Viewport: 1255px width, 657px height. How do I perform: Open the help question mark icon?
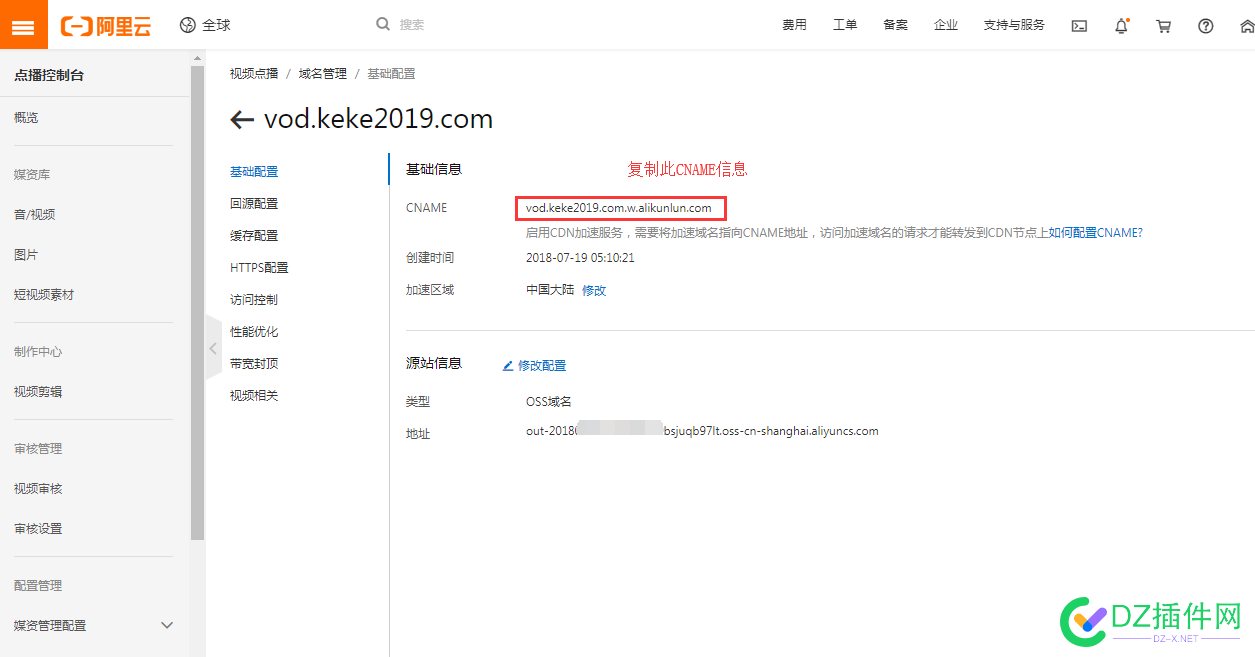coord(1205,26)
